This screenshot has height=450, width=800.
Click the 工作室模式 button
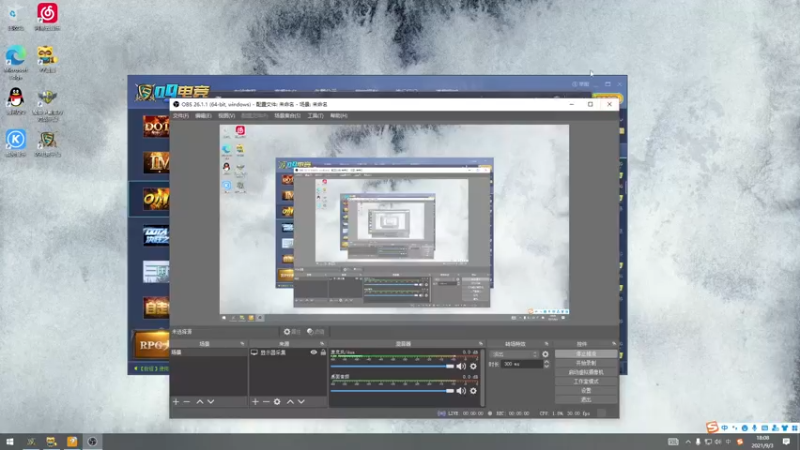[586, 381]
